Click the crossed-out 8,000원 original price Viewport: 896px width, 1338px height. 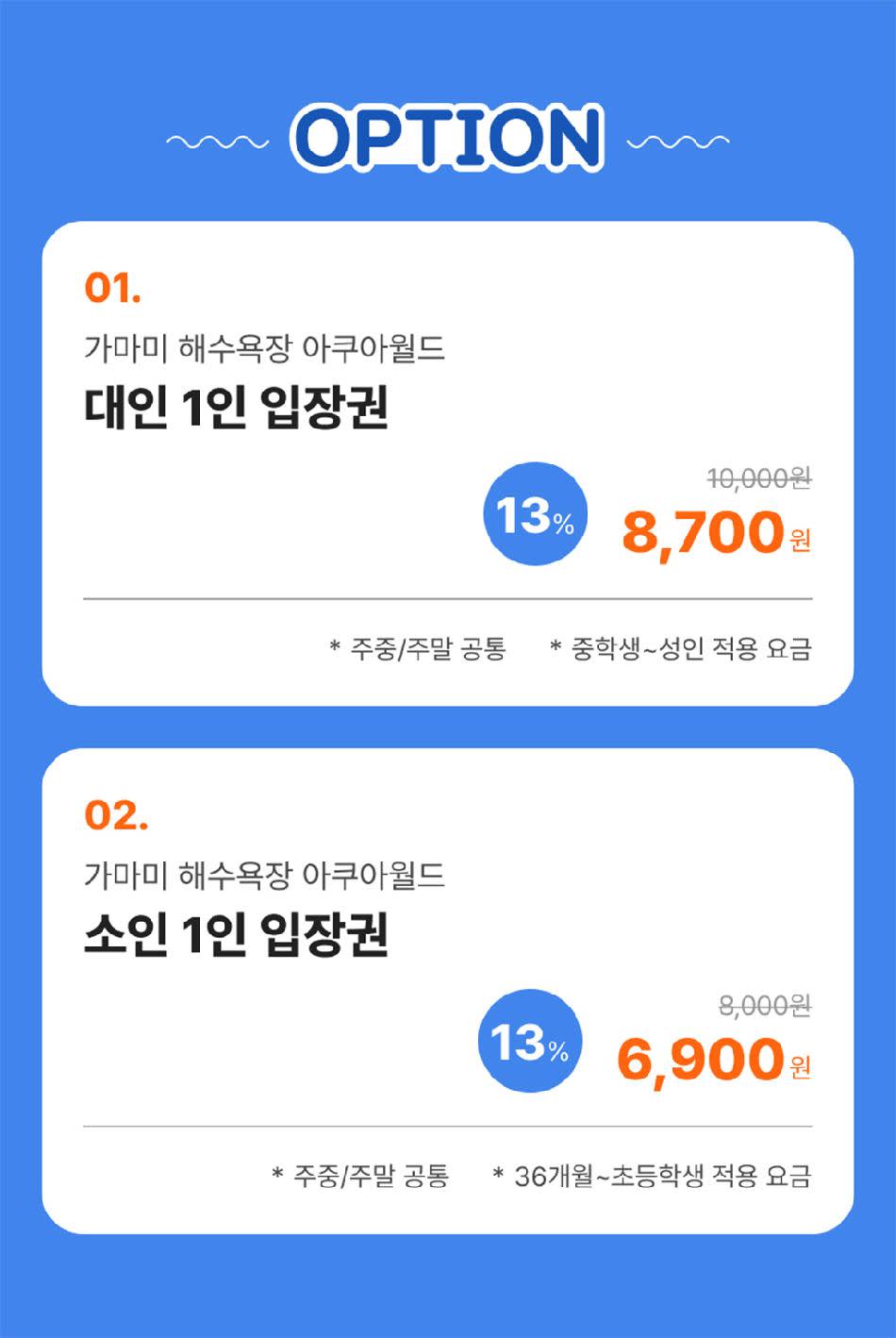coord(764,1007)
